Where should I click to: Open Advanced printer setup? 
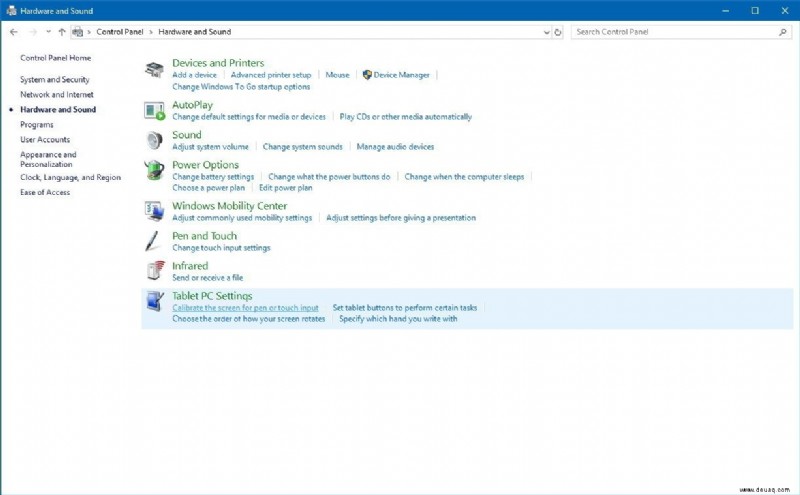(271, 75)
